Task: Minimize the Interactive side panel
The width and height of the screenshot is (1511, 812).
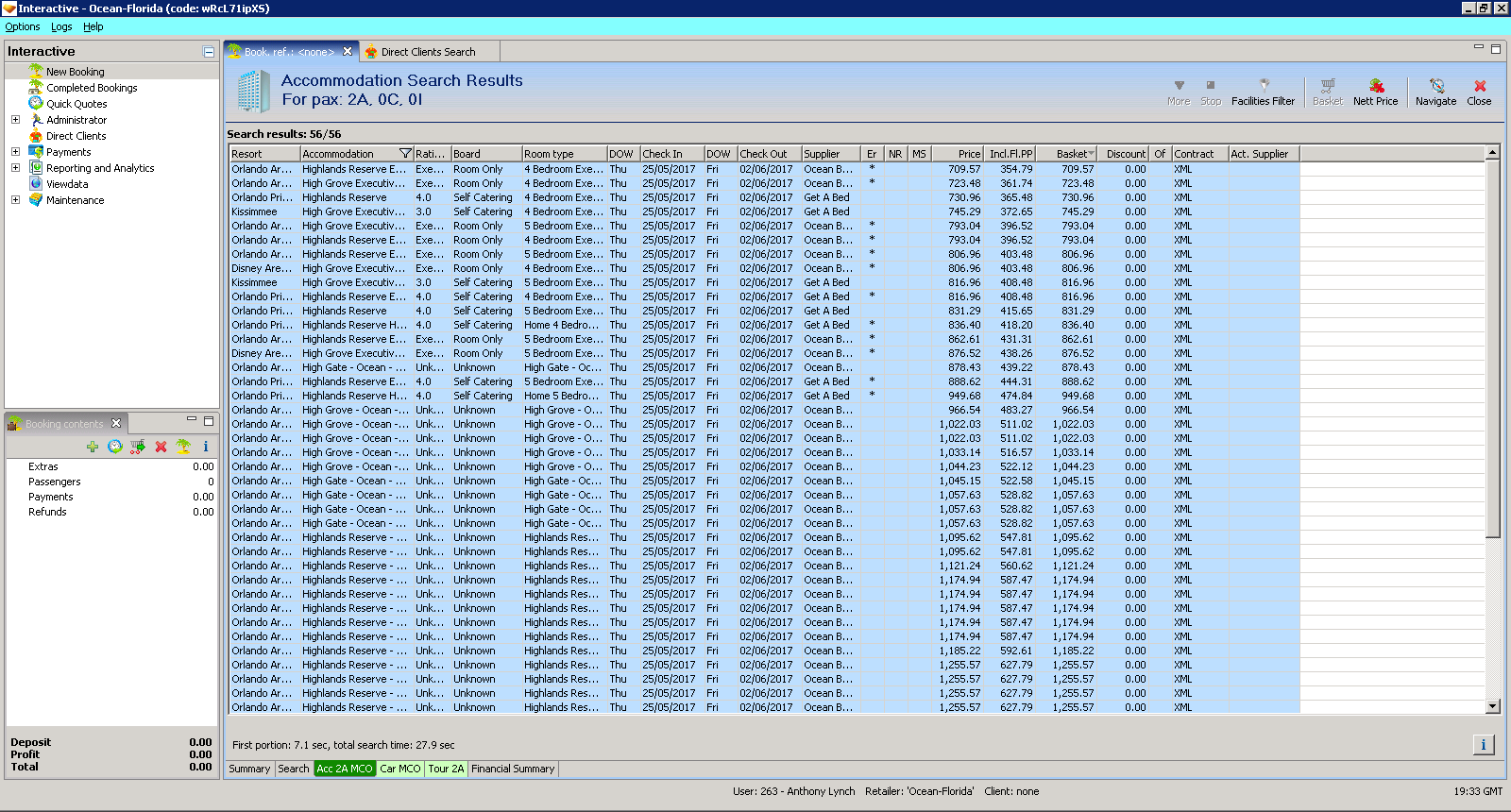Action: click(209, 52)
